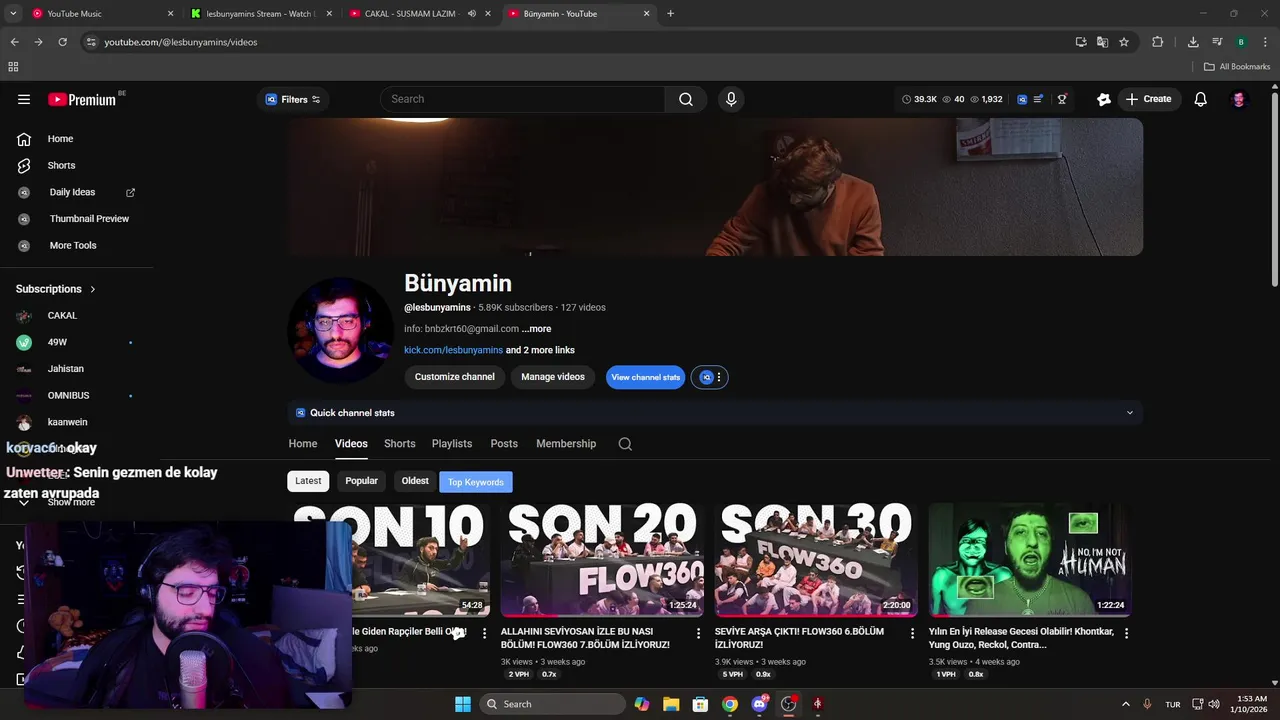Screen dimensions: 1280x720
Task: Open Chrome media controls icon
Action: (x=1217, y=42)
